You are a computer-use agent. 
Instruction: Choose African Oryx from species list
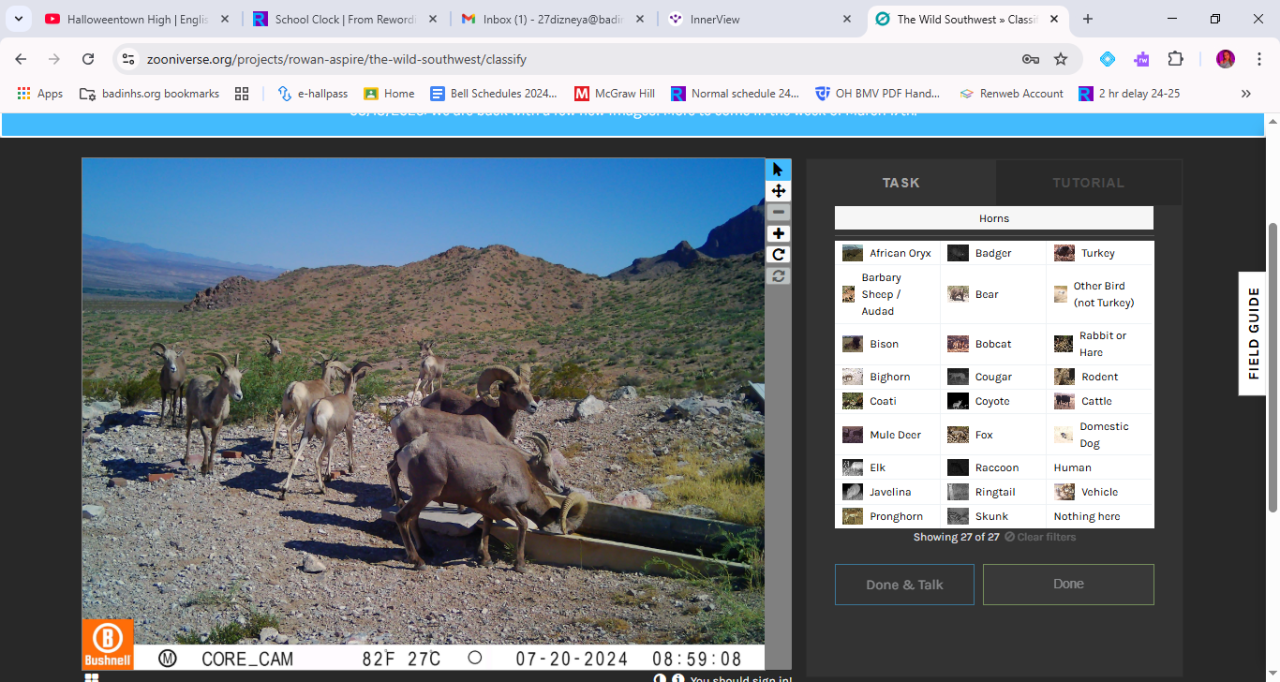888,253
